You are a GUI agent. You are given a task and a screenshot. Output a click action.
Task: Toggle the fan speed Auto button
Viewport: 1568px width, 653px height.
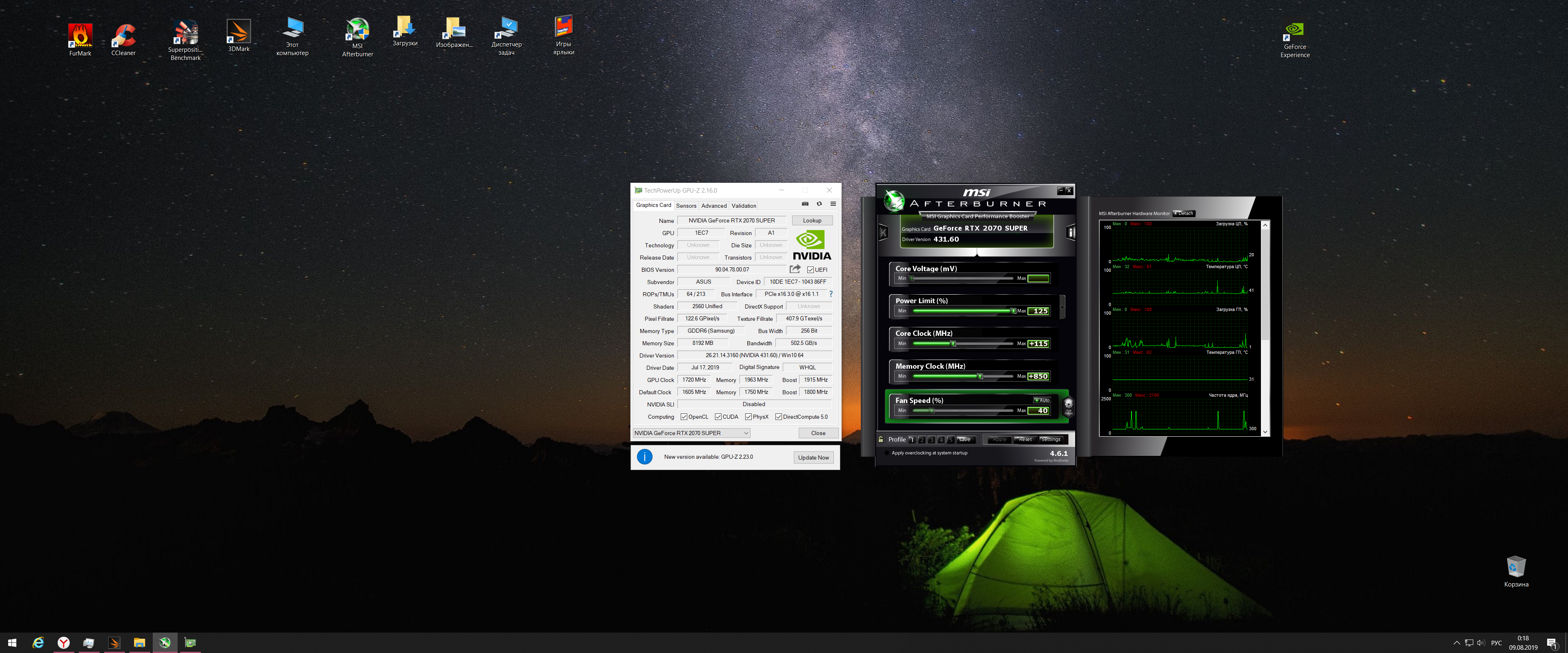[1042, 400]
